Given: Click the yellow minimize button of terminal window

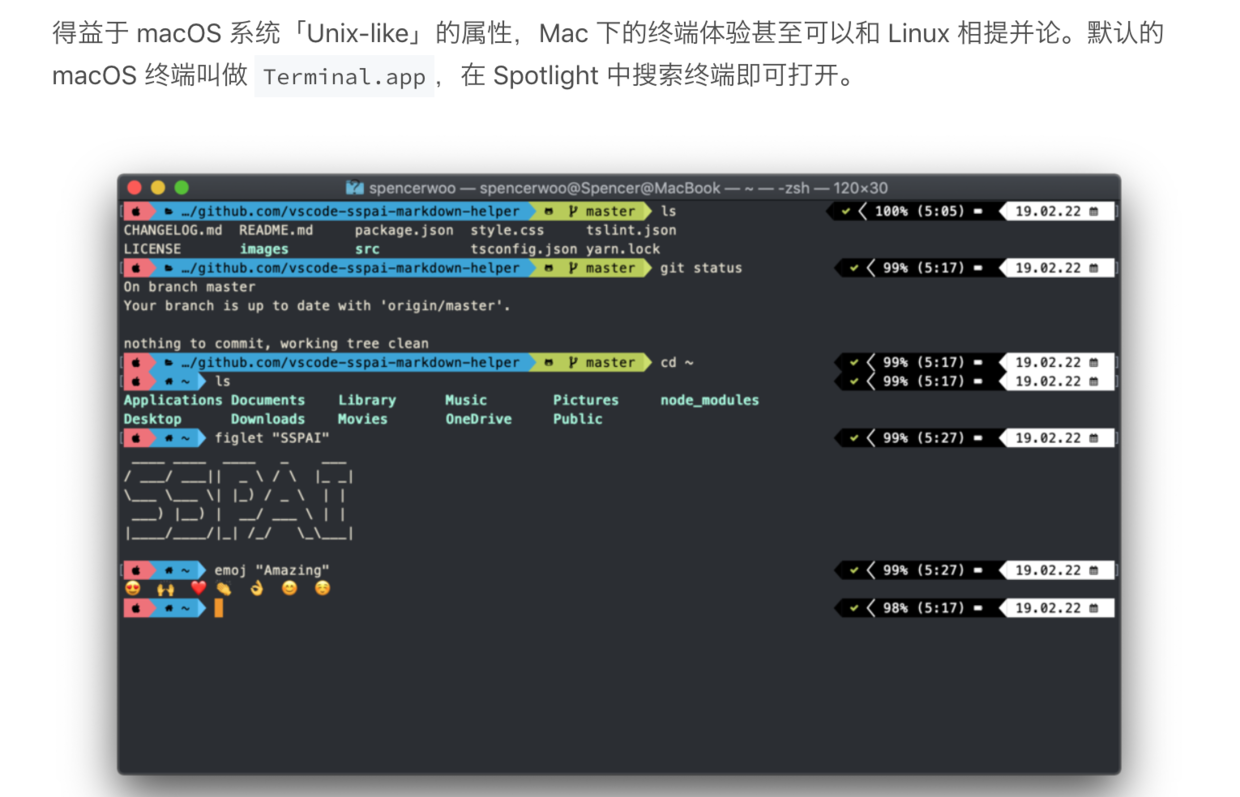Looking at the screenshot, I should [x=158, y=188].
